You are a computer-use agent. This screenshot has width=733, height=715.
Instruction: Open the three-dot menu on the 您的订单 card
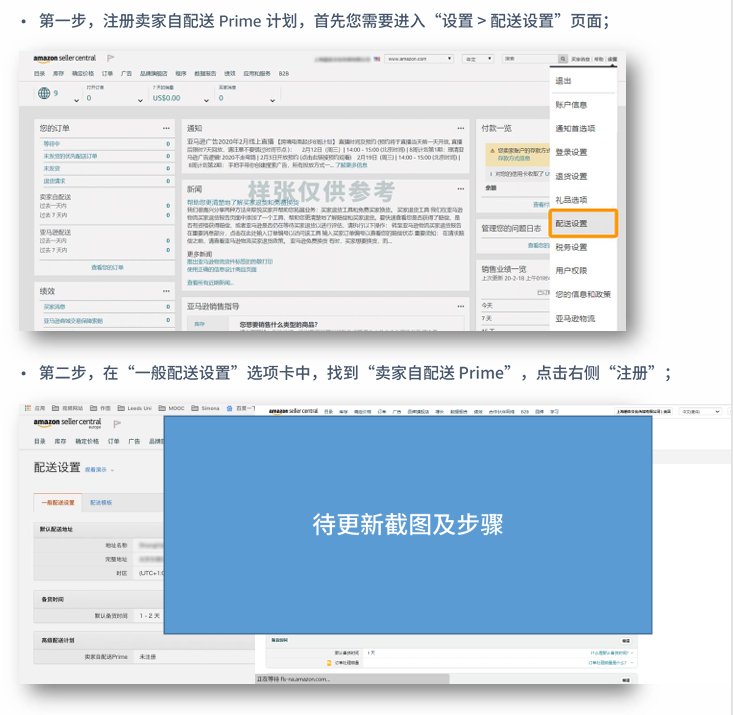point(166,128)
